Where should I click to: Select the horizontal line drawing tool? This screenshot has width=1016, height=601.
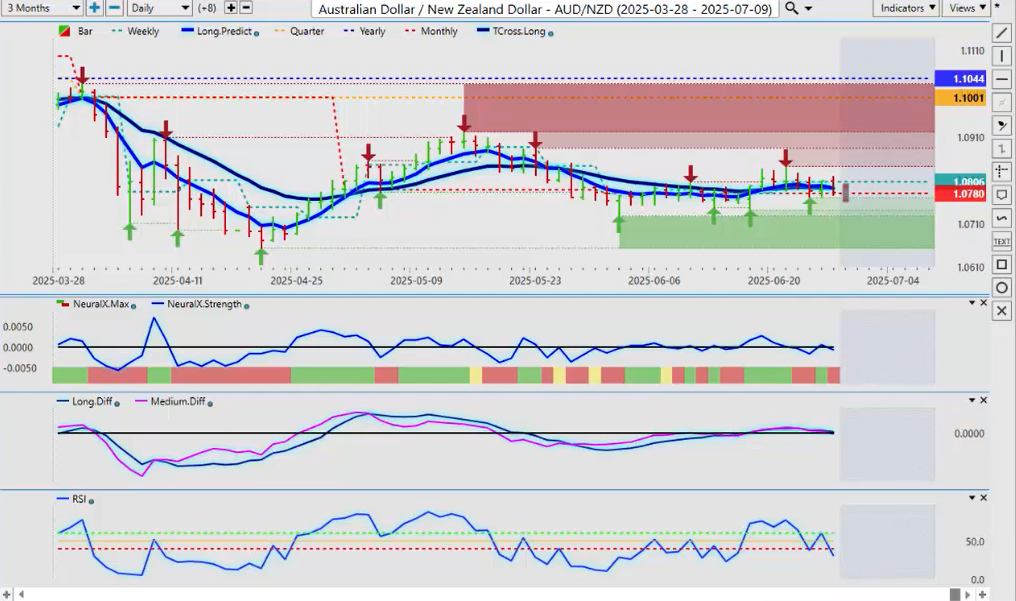point(1002,79)
